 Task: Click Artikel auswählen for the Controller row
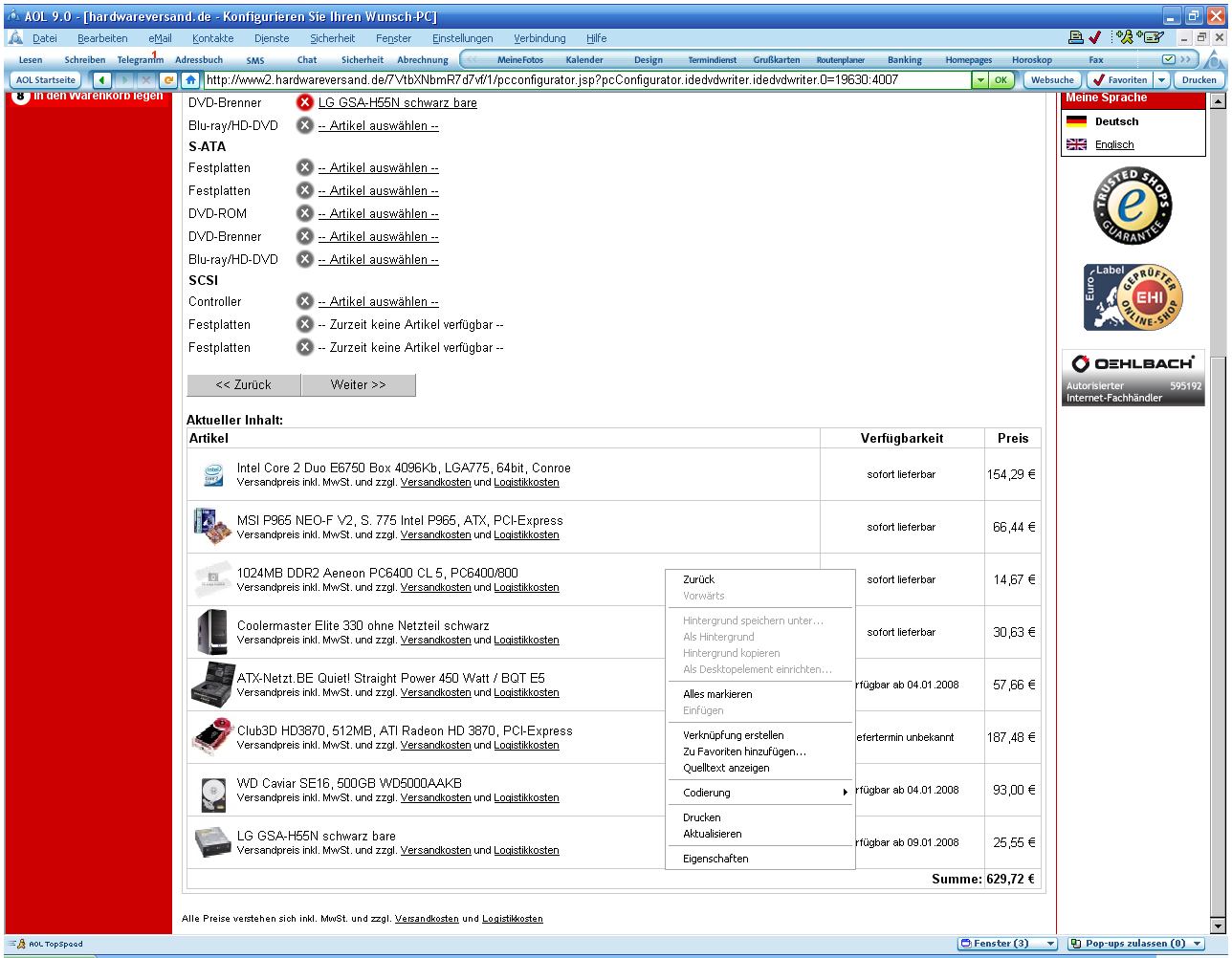tap(378, 301)
